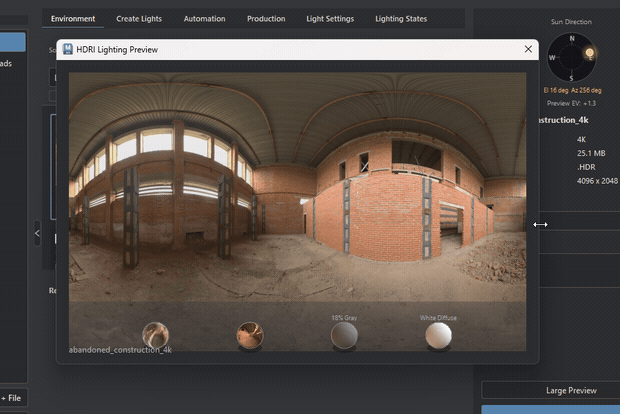Click the HDRI Lighting Preview app icon

tap(68, 49)
